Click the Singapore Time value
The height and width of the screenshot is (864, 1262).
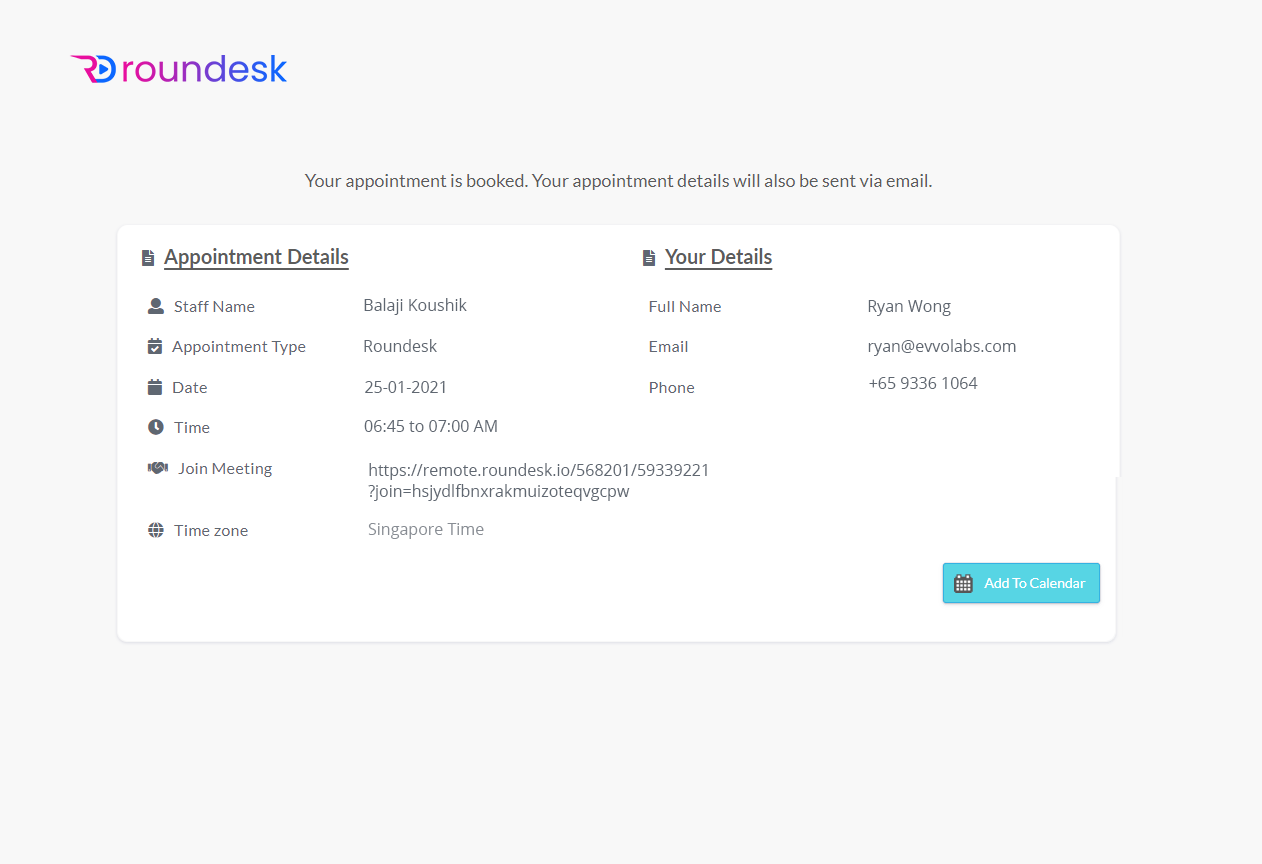(x=426, y=529)
